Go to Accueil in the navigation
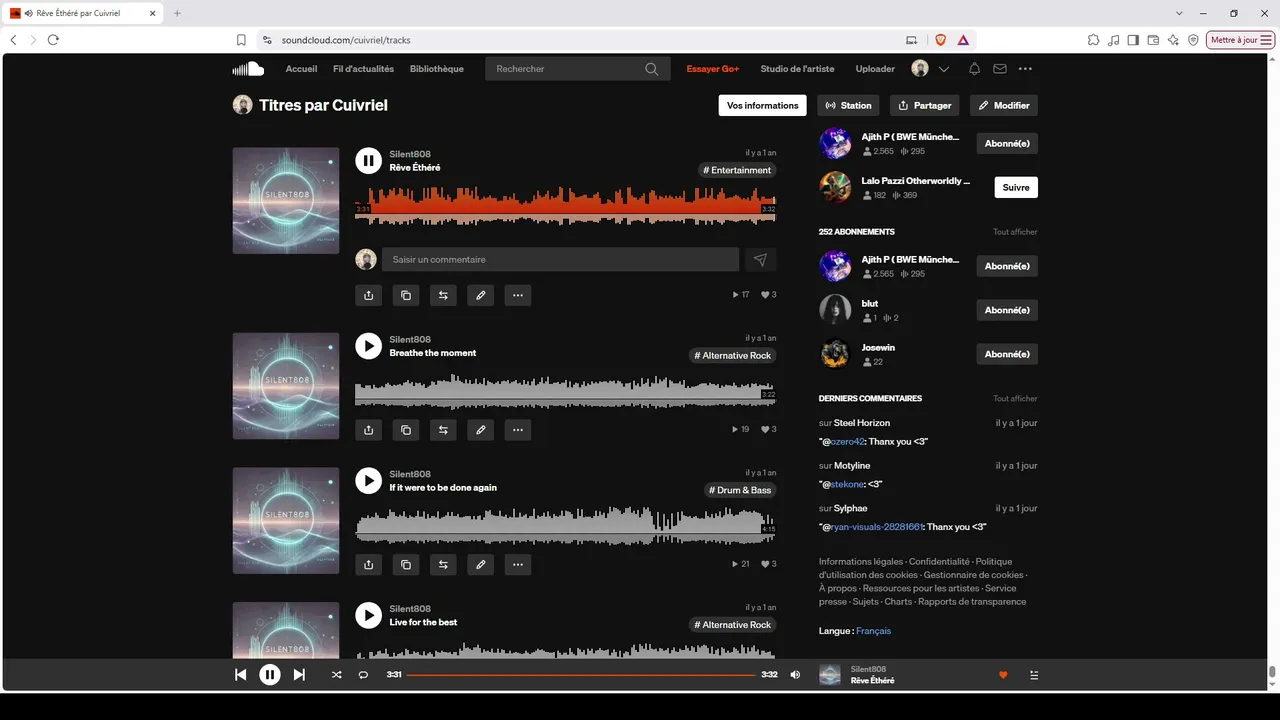 click(301, 69)
